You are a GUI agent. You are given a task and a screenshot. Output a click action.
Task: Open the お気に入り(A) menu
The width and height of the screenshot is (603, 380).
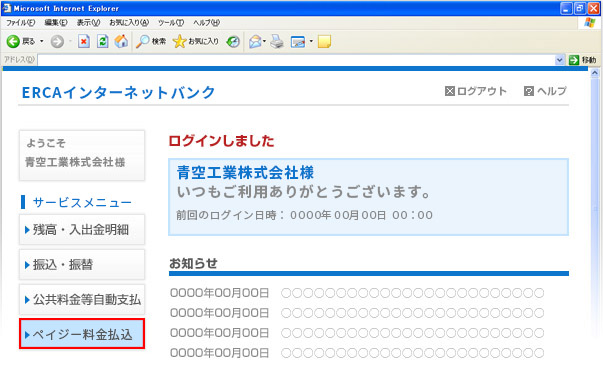[x=129, y=23]
